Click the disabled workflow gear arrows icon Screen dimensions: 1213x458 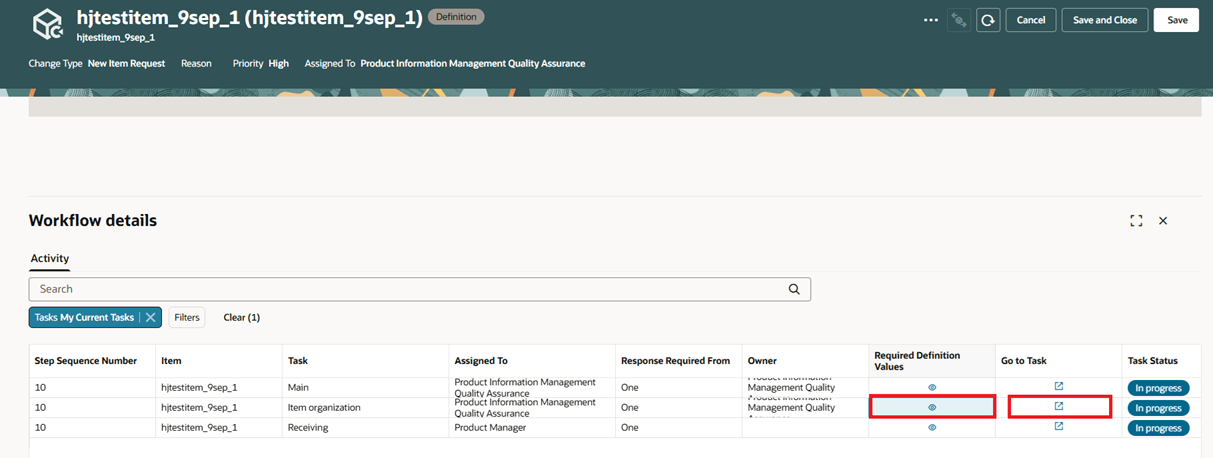click(958, 20)
